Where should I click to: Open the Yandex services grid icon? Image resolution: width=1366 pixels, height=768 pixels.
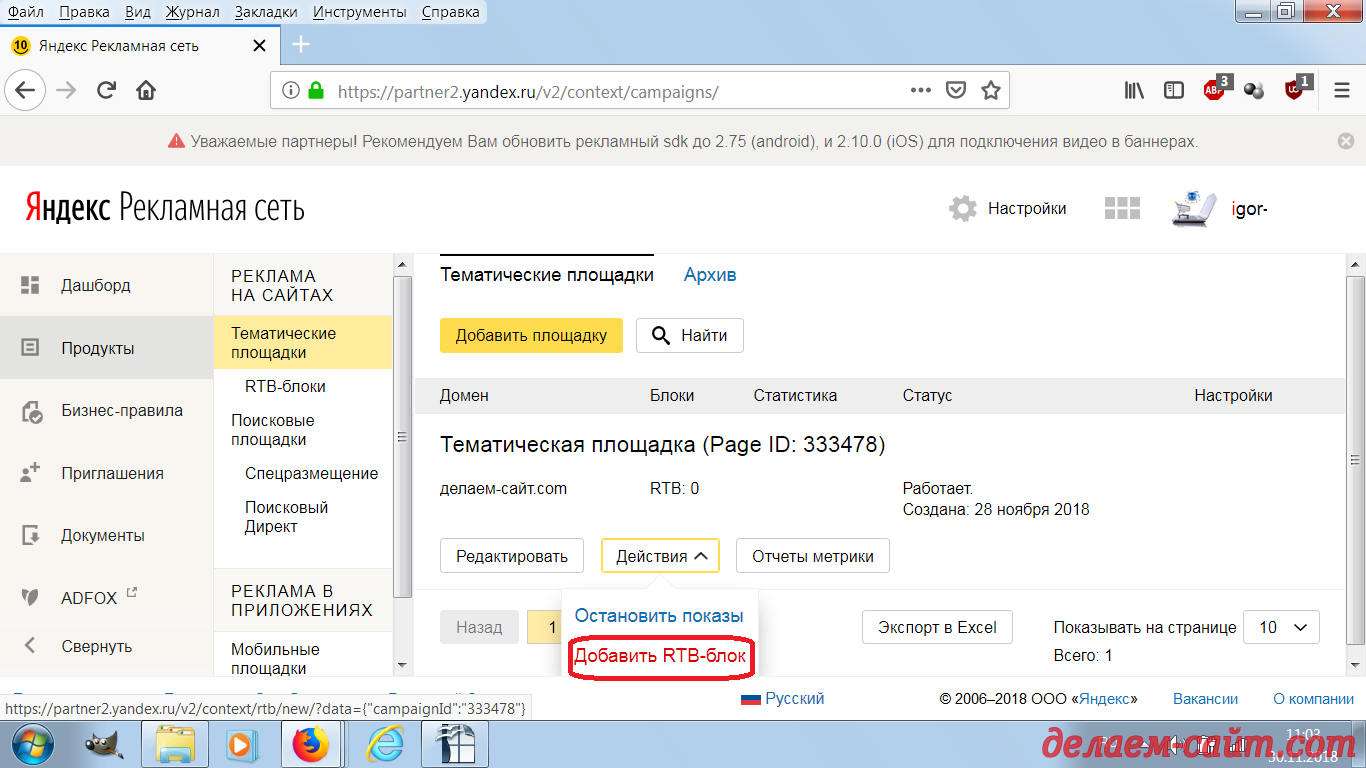1122,209
